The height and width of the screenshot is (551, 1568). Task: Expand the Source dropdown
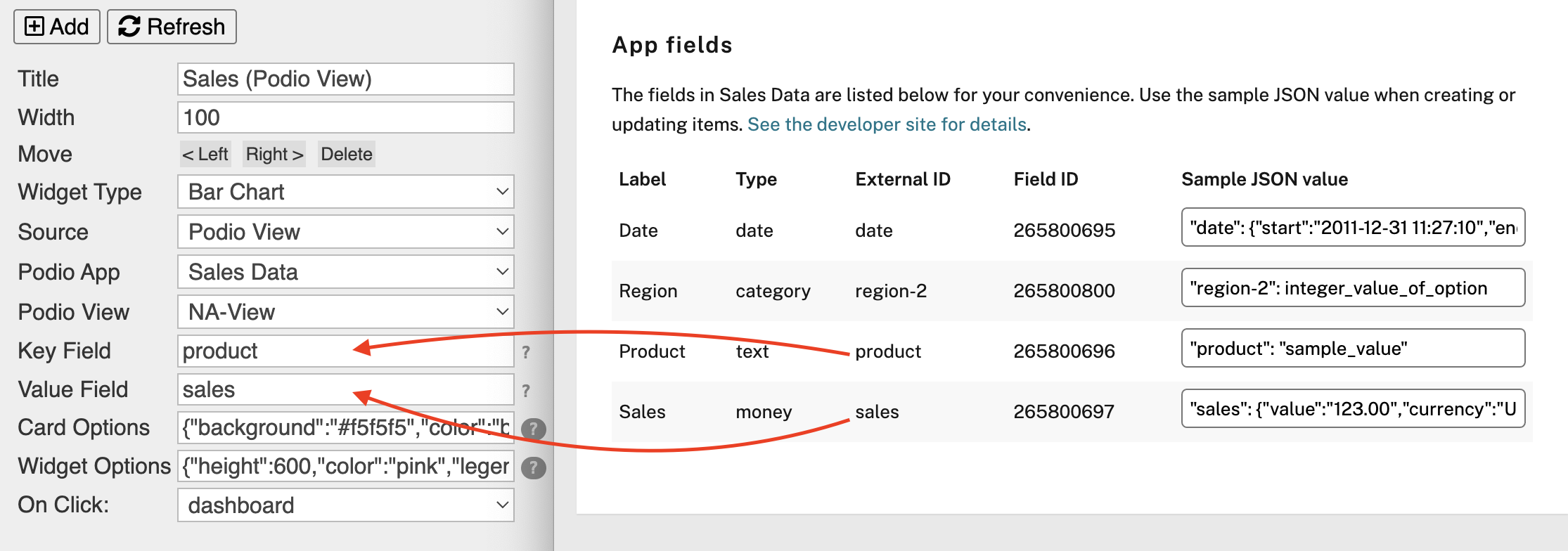tap(345, 232)
